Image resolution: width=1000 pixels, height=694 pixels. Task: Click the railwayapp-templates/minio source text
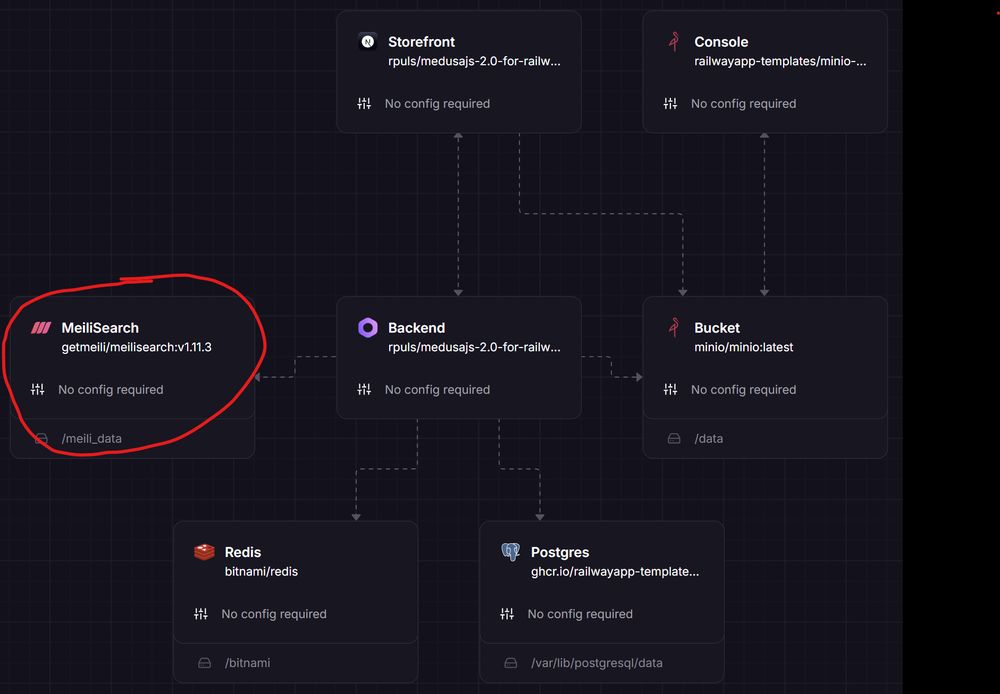(780, 61)
